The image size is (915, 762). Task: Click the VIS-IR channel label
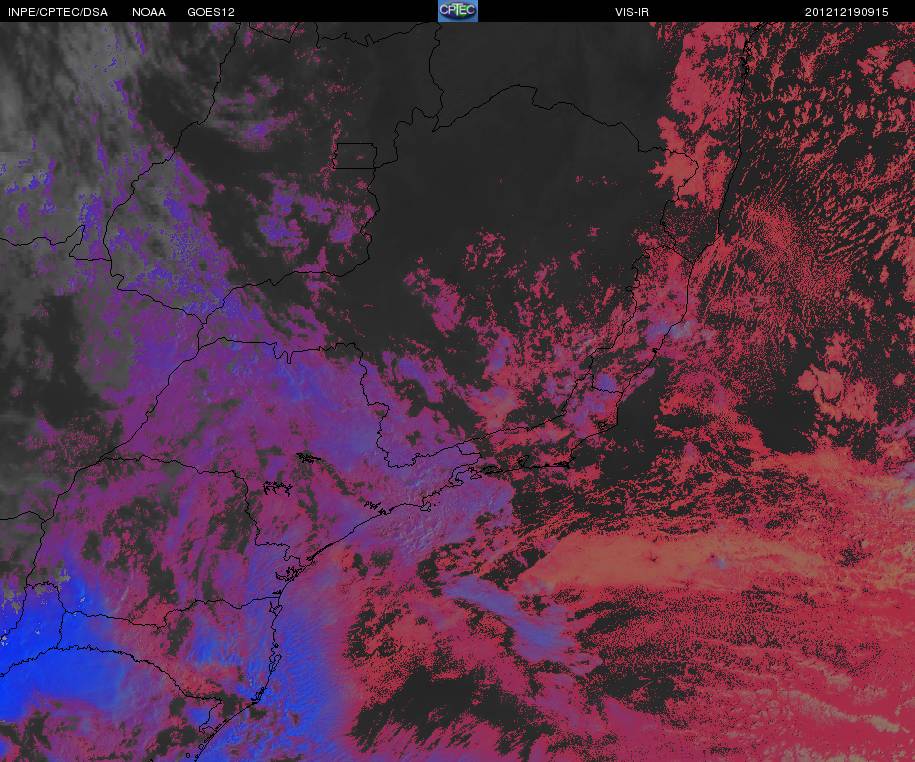pos(631,12)
